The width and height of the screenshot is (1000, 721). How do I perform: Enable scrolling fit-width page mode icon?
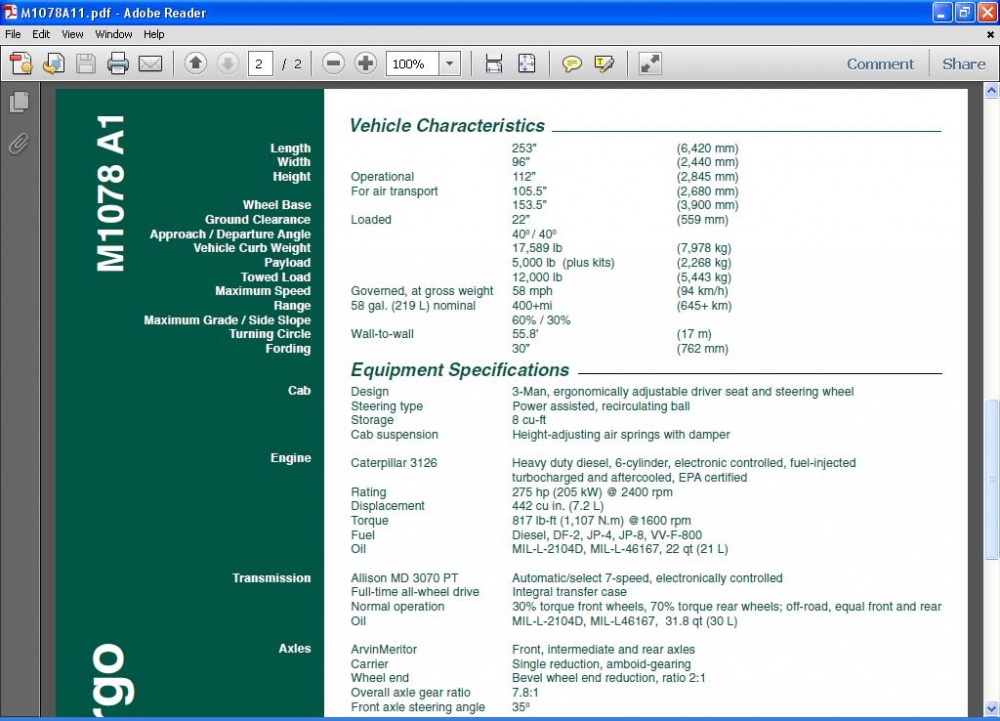494,64
